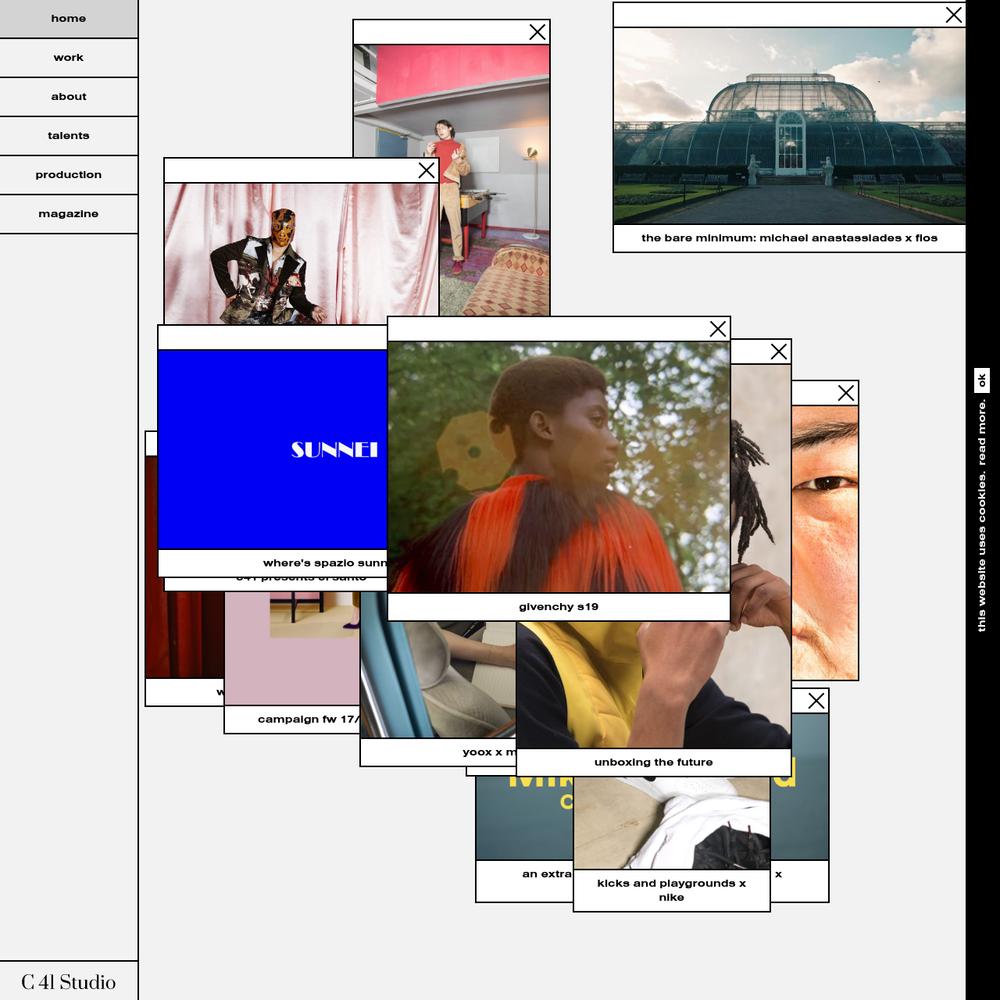The width and height of the screenshot is (1000, 1000).
Task: Click the C41 Studio logo
Action: 68,982
